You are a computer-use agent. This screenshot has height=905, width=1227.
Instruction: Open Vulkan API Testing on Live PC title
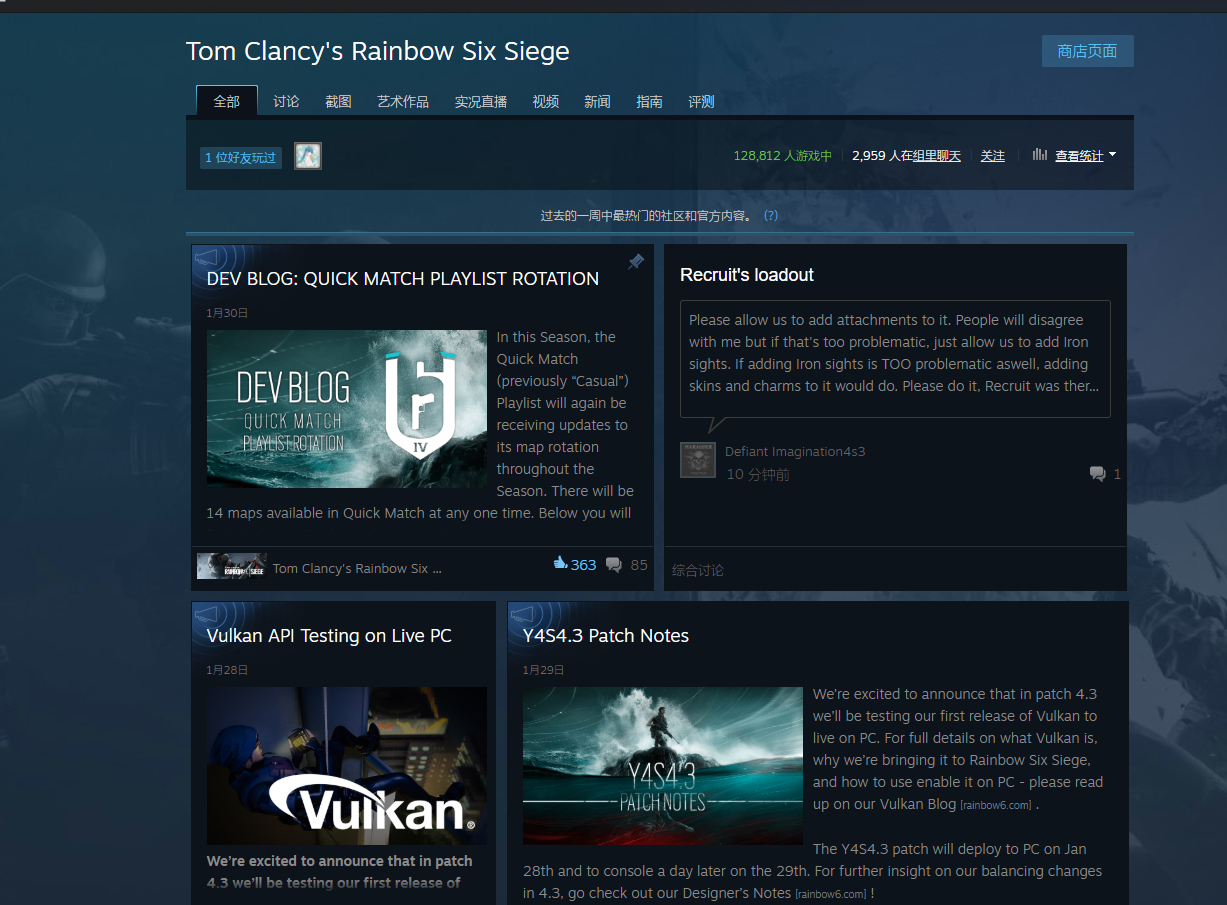(329, 636)
